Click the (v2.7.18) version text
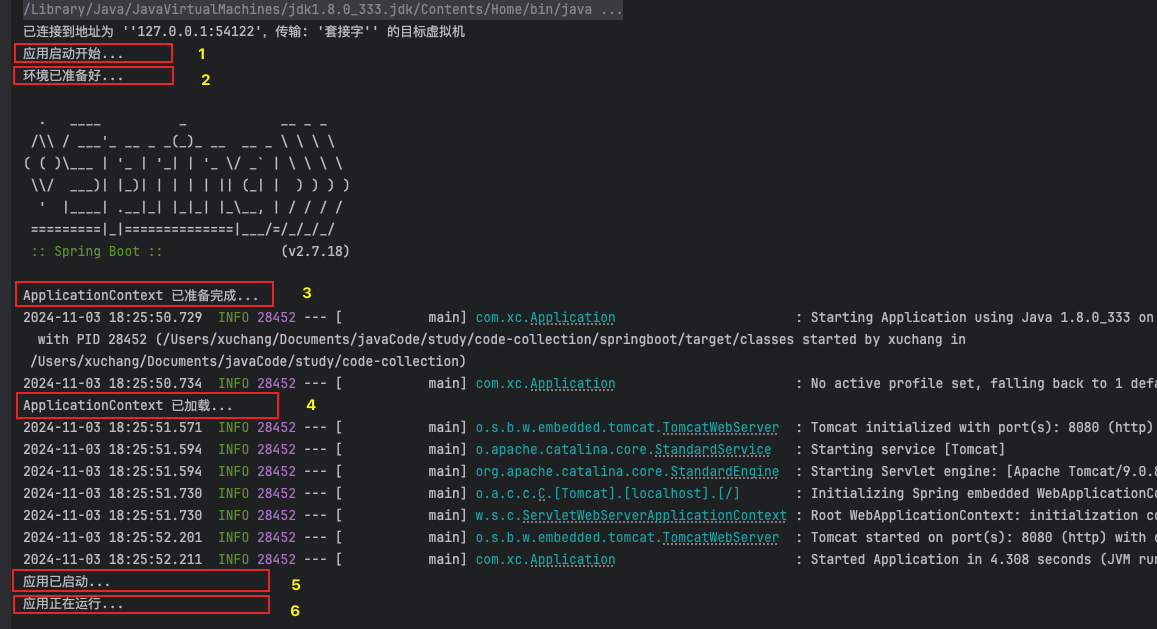This screenshot has height=629, width=1157. coord(315,252)
